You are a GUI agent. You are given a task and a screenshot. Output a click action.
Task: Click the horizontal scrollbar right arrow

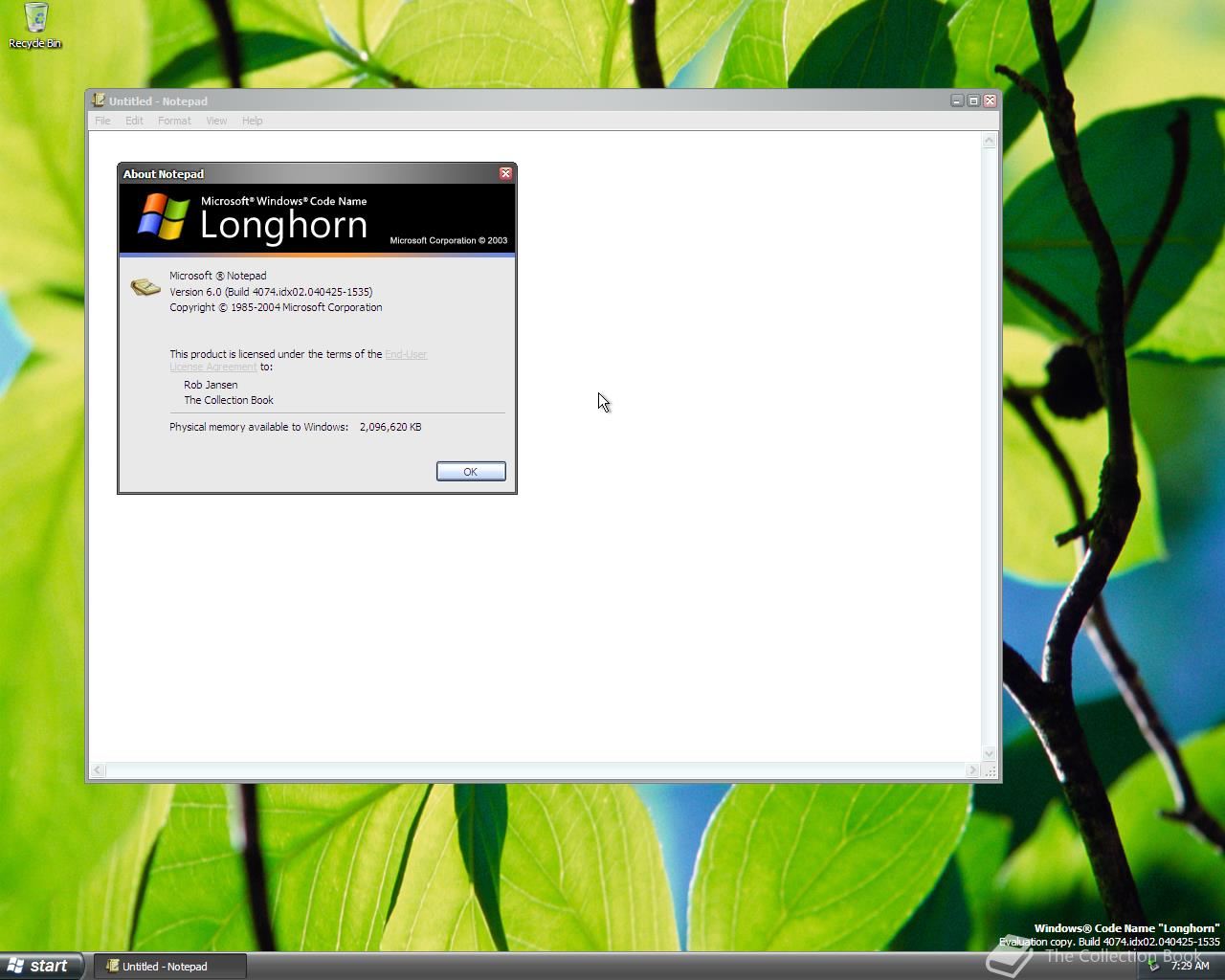pos(973,770)
